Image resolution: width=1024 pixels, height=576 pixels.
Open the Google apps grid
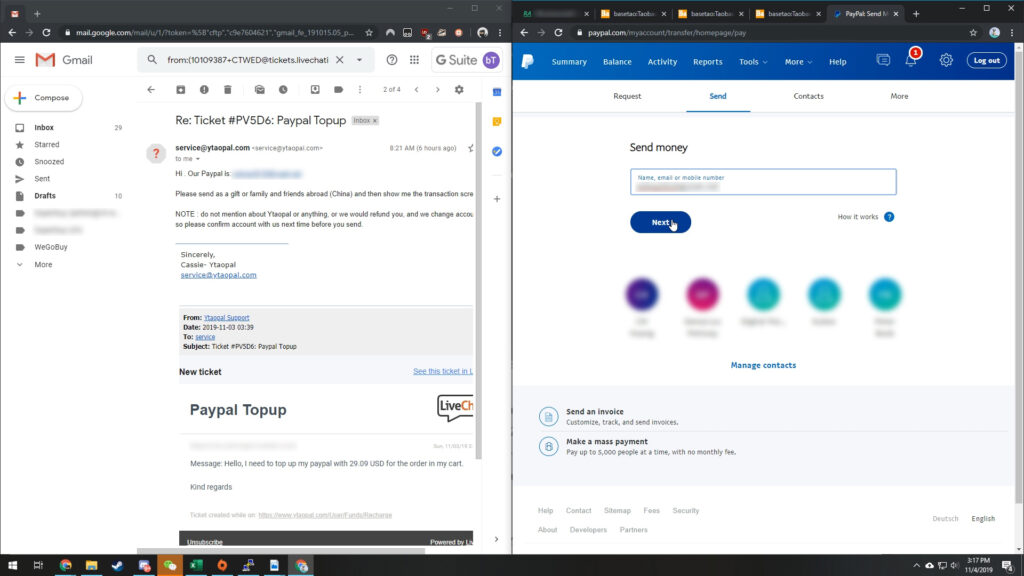coord(414,60)
